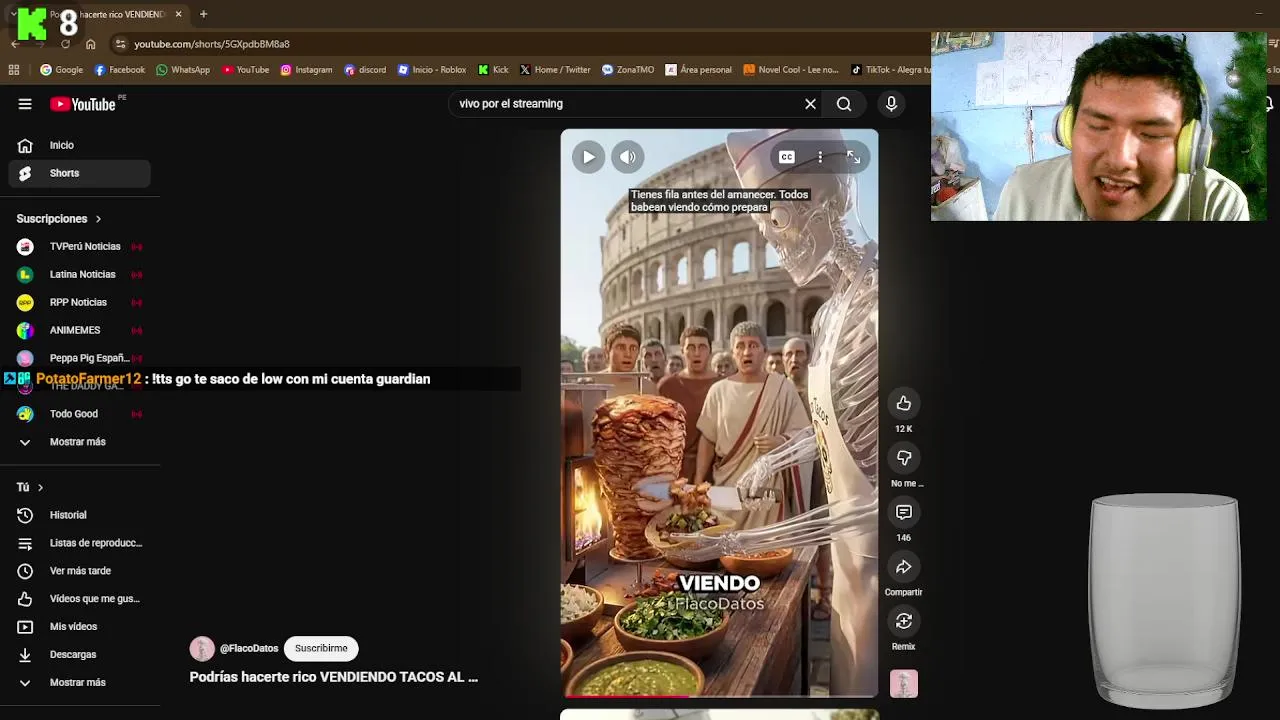
Task: Select Shorts in the sidebar
Action: 80,173
